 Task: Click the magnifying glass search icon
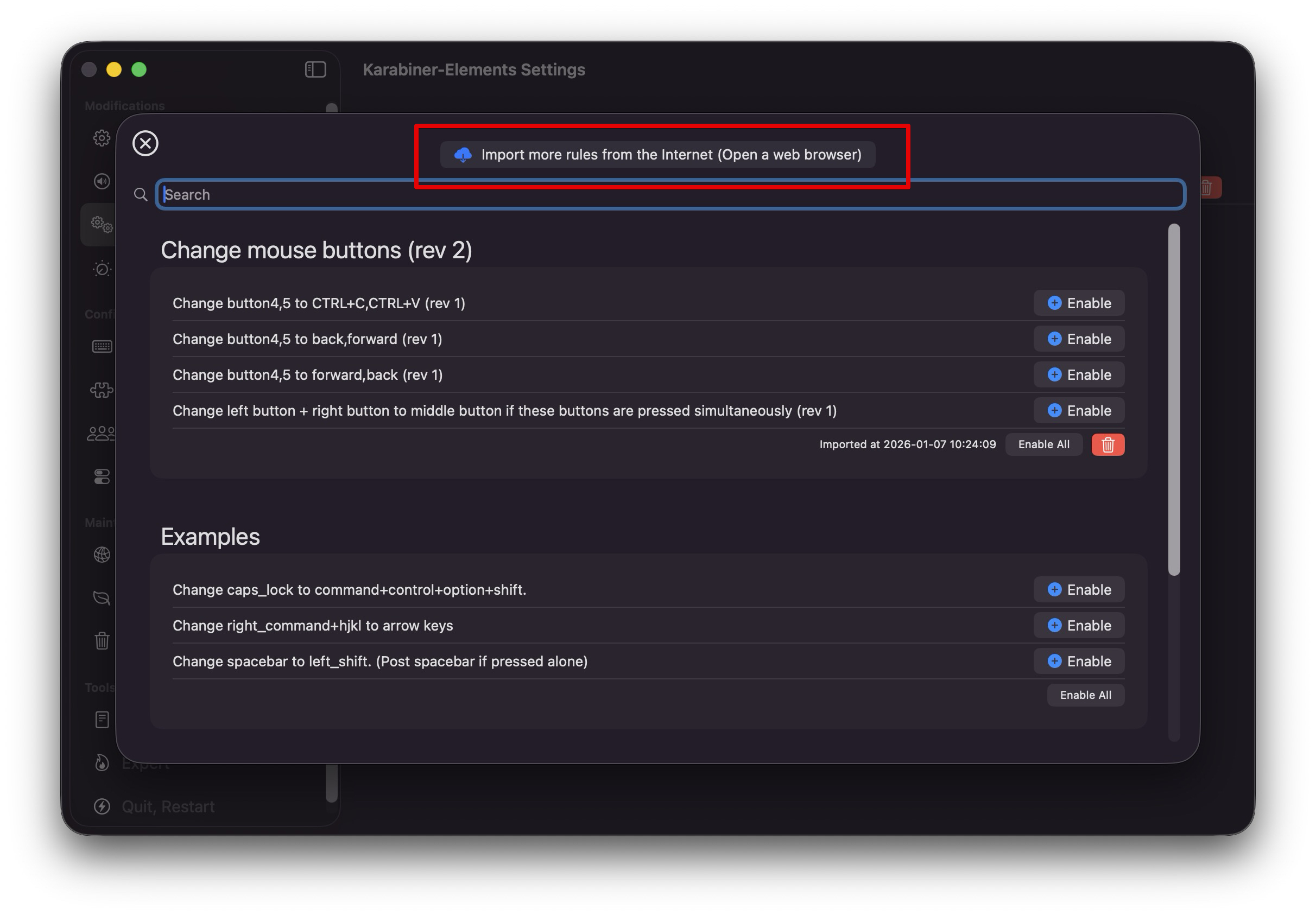click(x=141, y=195)
